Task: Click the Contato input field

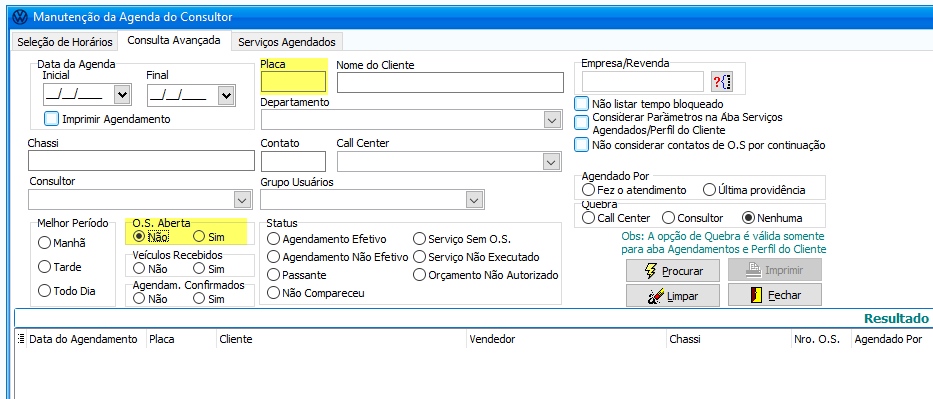Action: [293, 161]
